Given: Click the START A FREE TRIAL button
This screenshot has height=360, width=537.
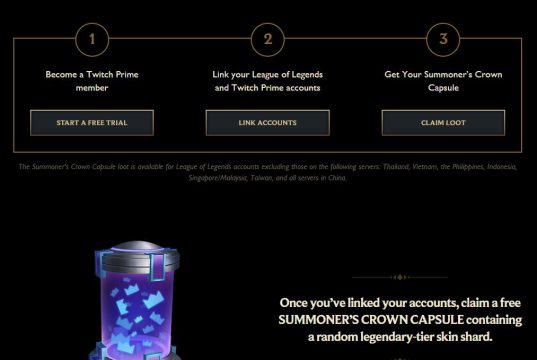Looking at the screenshot, I should pyautogui.click(x=92, y=123).
